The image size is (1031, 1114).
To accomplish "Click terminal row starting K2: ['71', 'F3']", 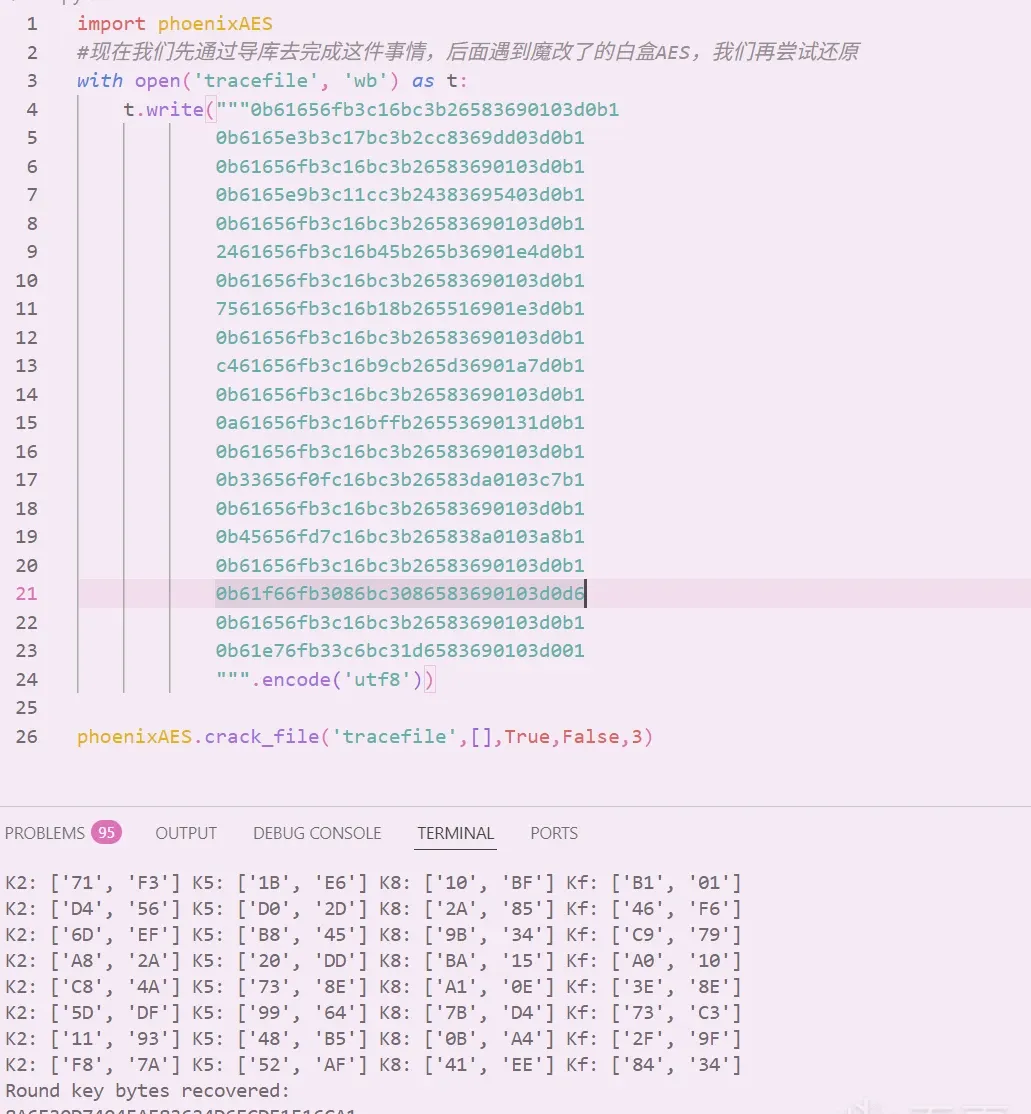I will click(x=373, y=882).
